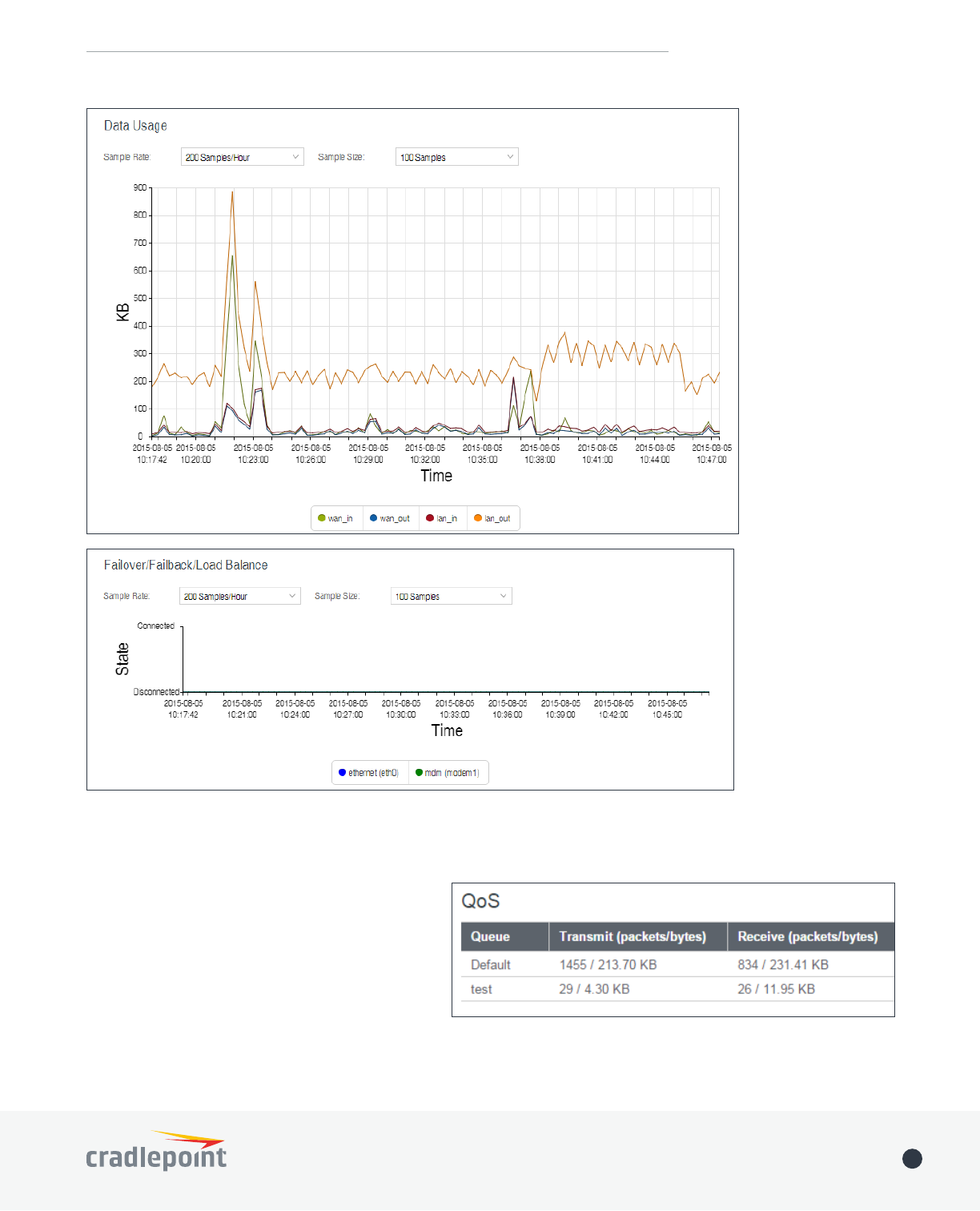Click the Cradlepoint logo
Viewport: 980px width, 1211px height.
[156, 1151]
